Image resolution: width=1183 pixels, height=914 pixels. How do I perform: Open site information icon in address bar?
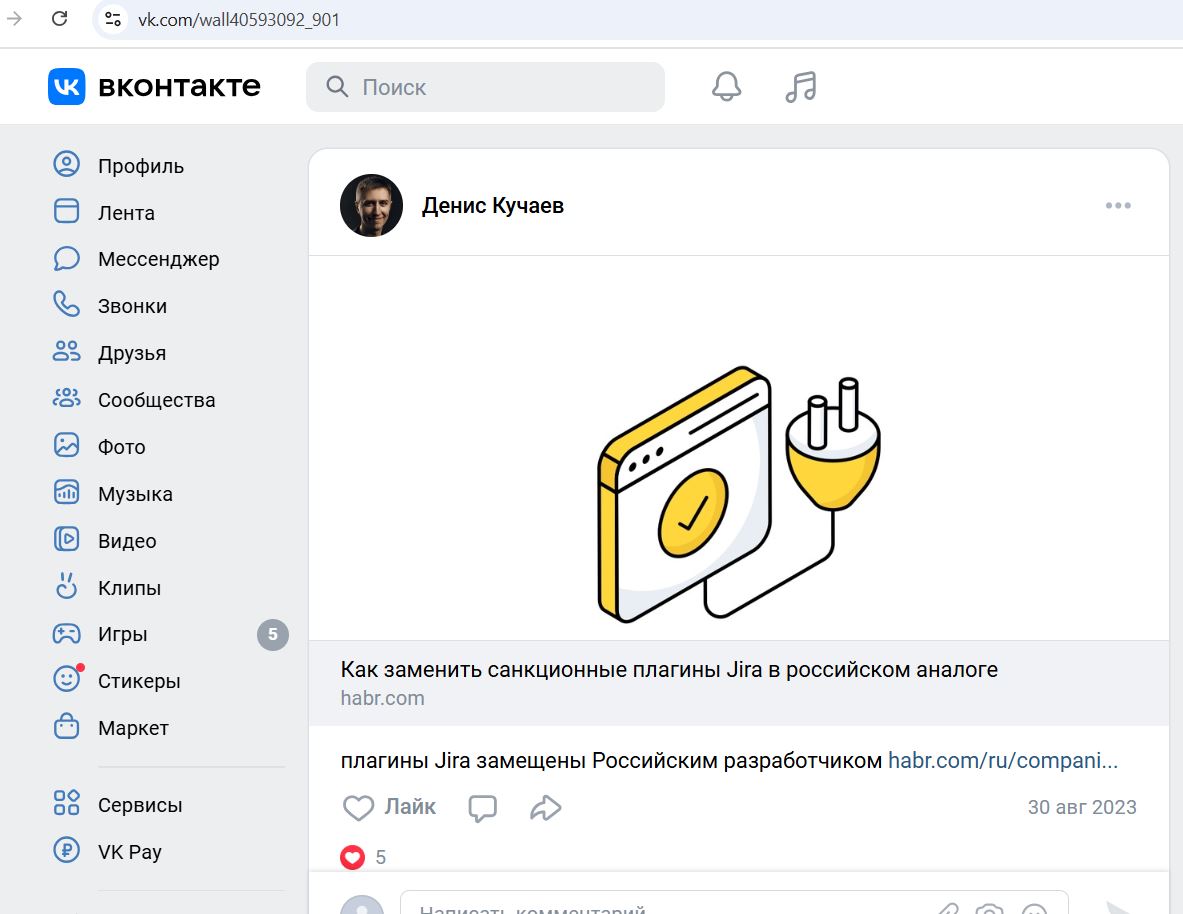113,19
